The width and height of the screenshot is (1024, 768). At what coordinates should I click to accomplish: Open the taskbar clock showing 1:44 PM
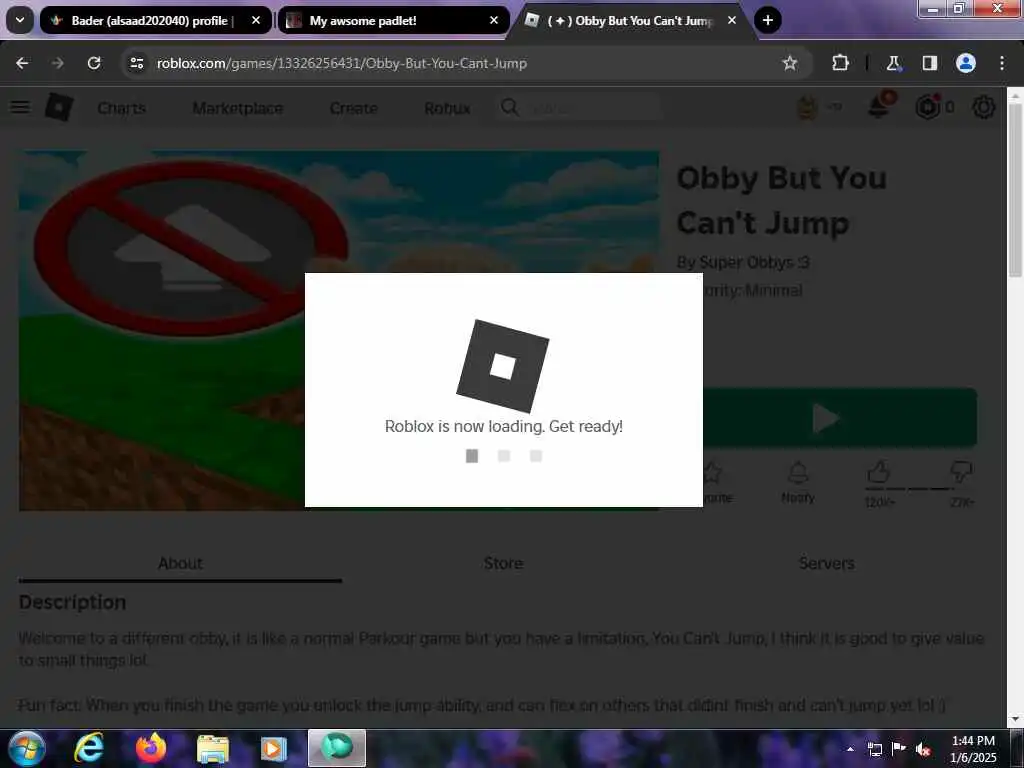[x=973, y=749]
